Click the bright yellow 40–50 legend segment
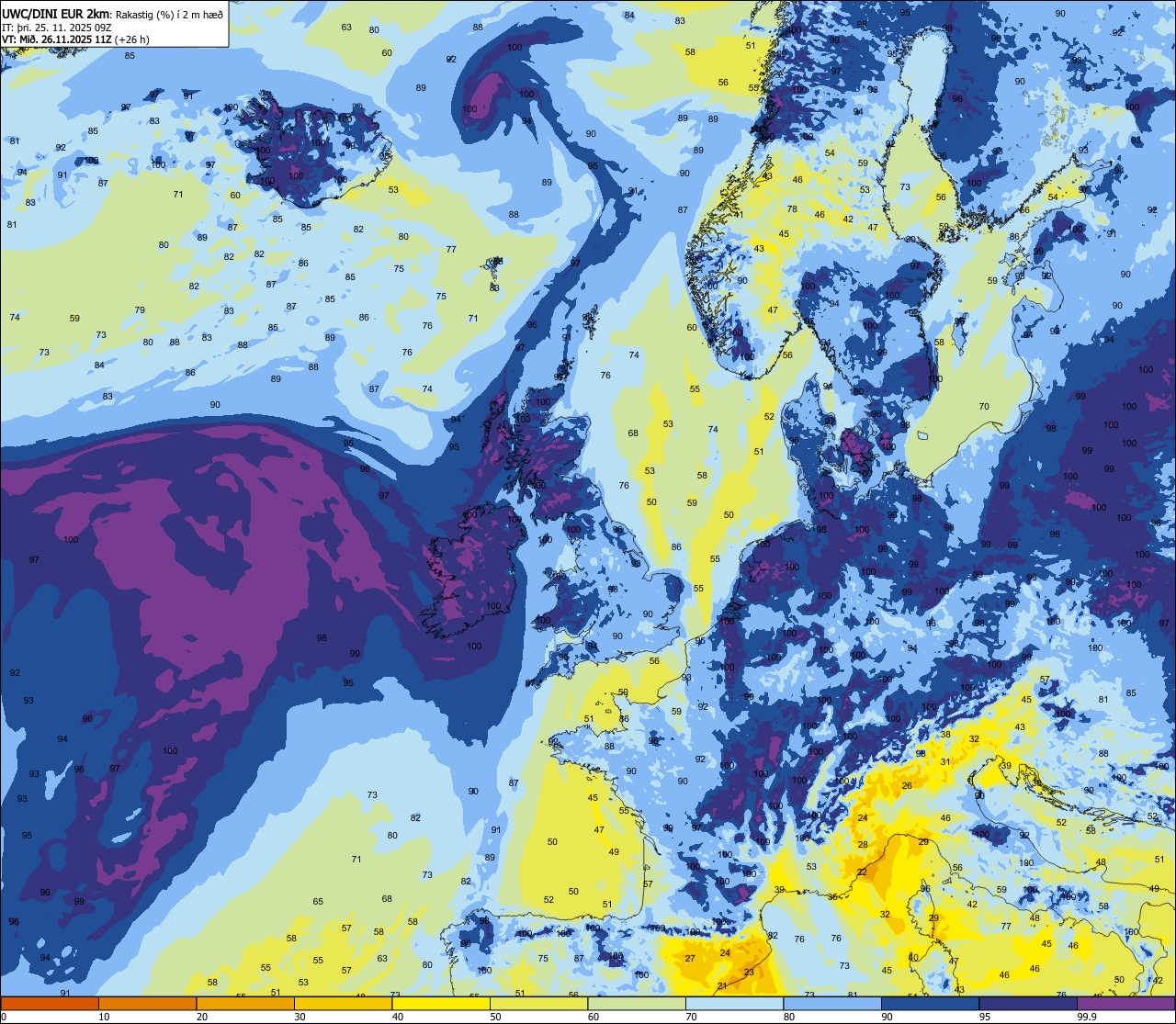1176x1024 pixels. (441, 1003)
